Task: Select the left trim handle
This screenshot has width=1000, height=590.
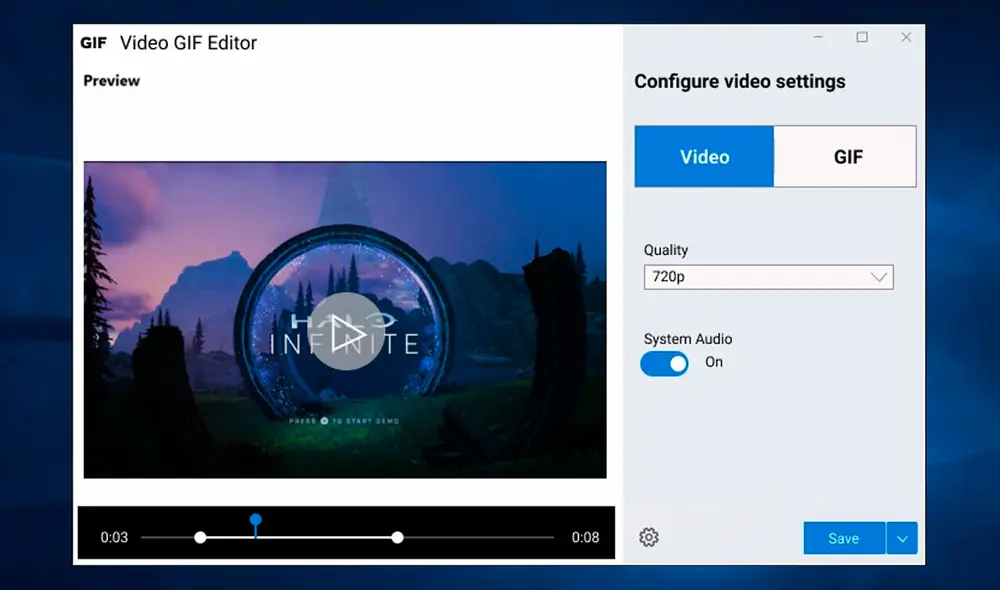Action: (x=201, y=535)
